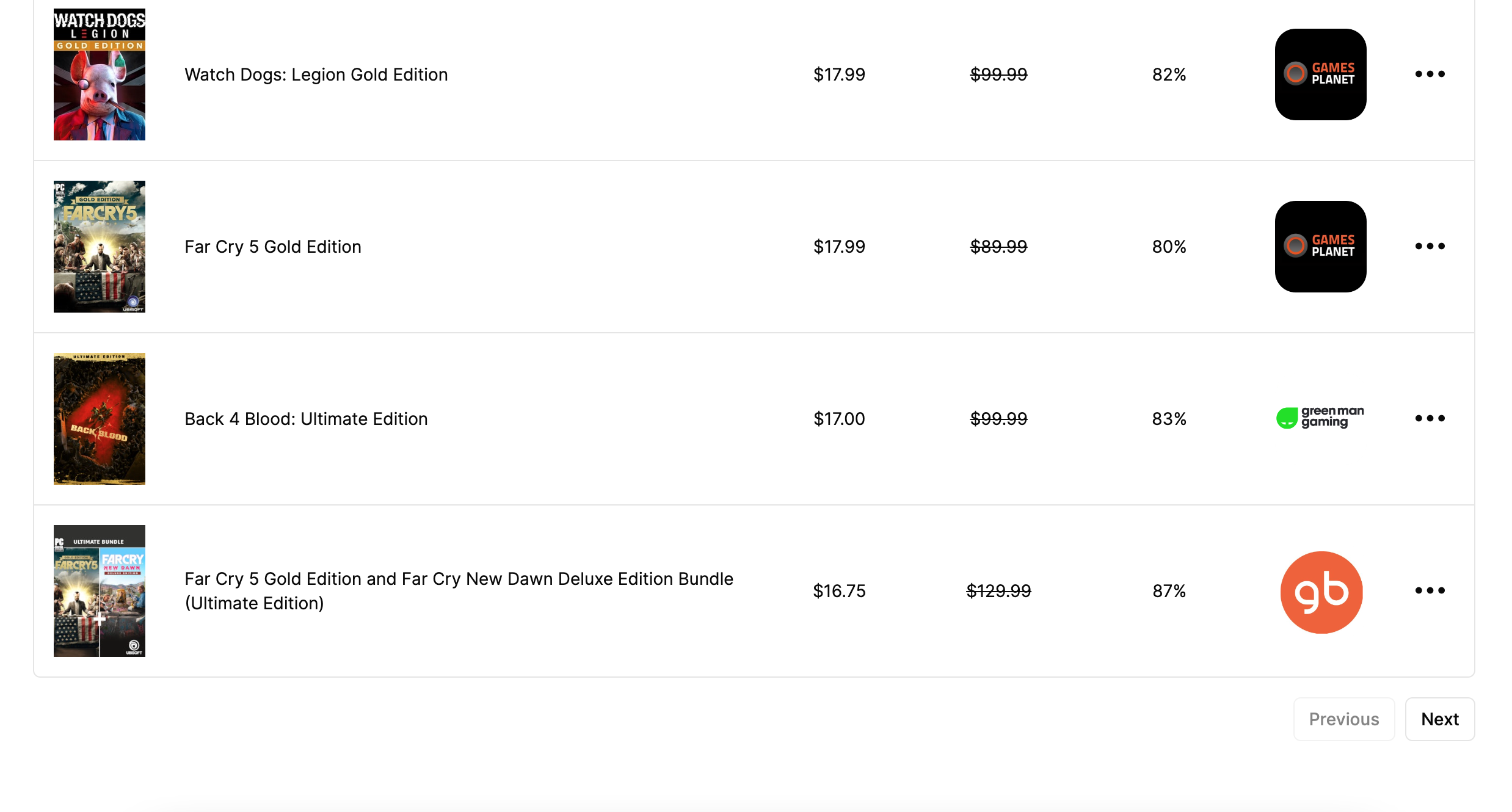Select the GamesPlanet icon on Far Cry 5 row
The height and width of the screenshot is (812, 1512).
(1320, 246)
